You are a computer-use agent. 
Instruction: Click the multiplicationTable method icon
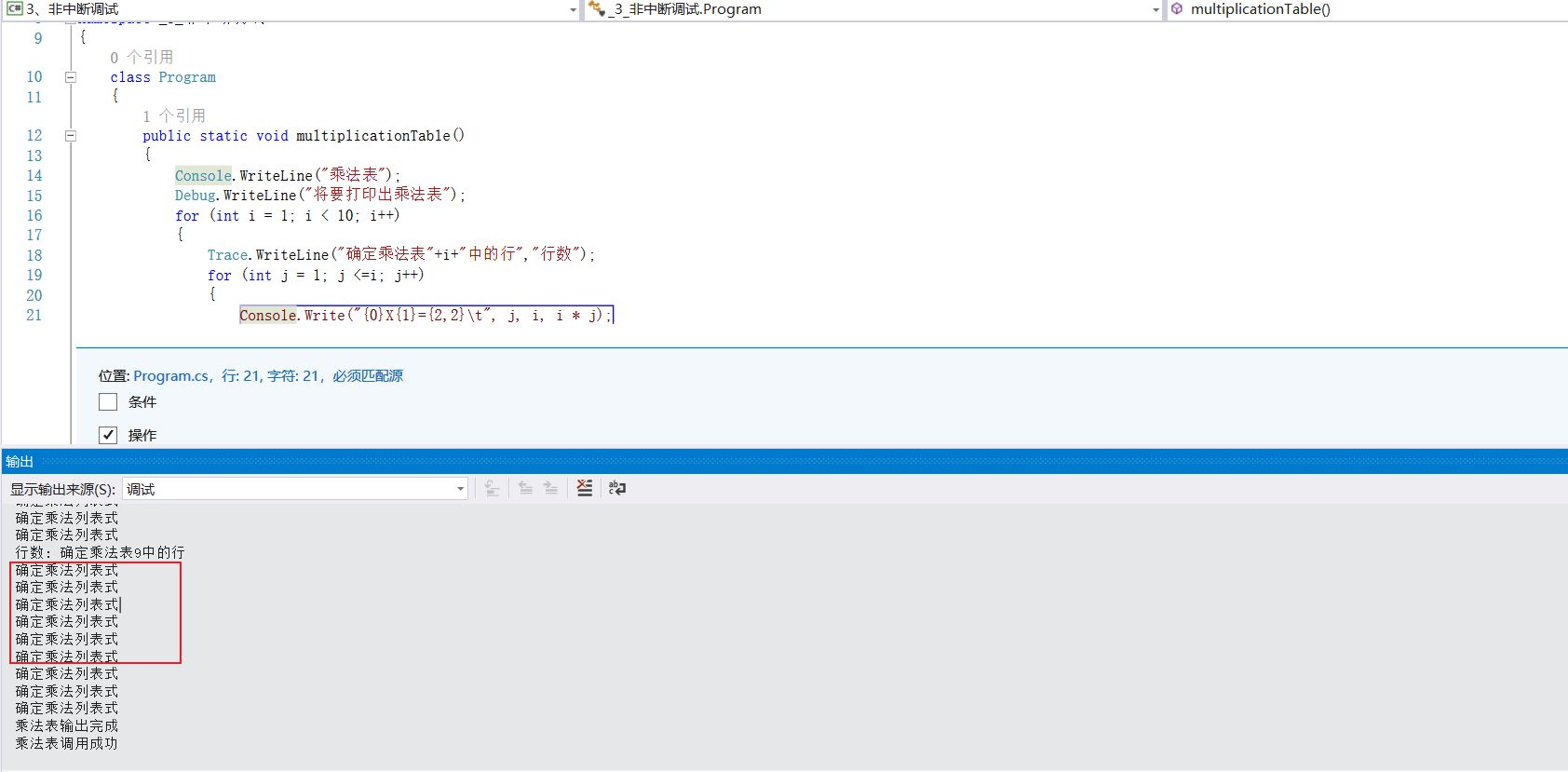tap(1177, 8)
